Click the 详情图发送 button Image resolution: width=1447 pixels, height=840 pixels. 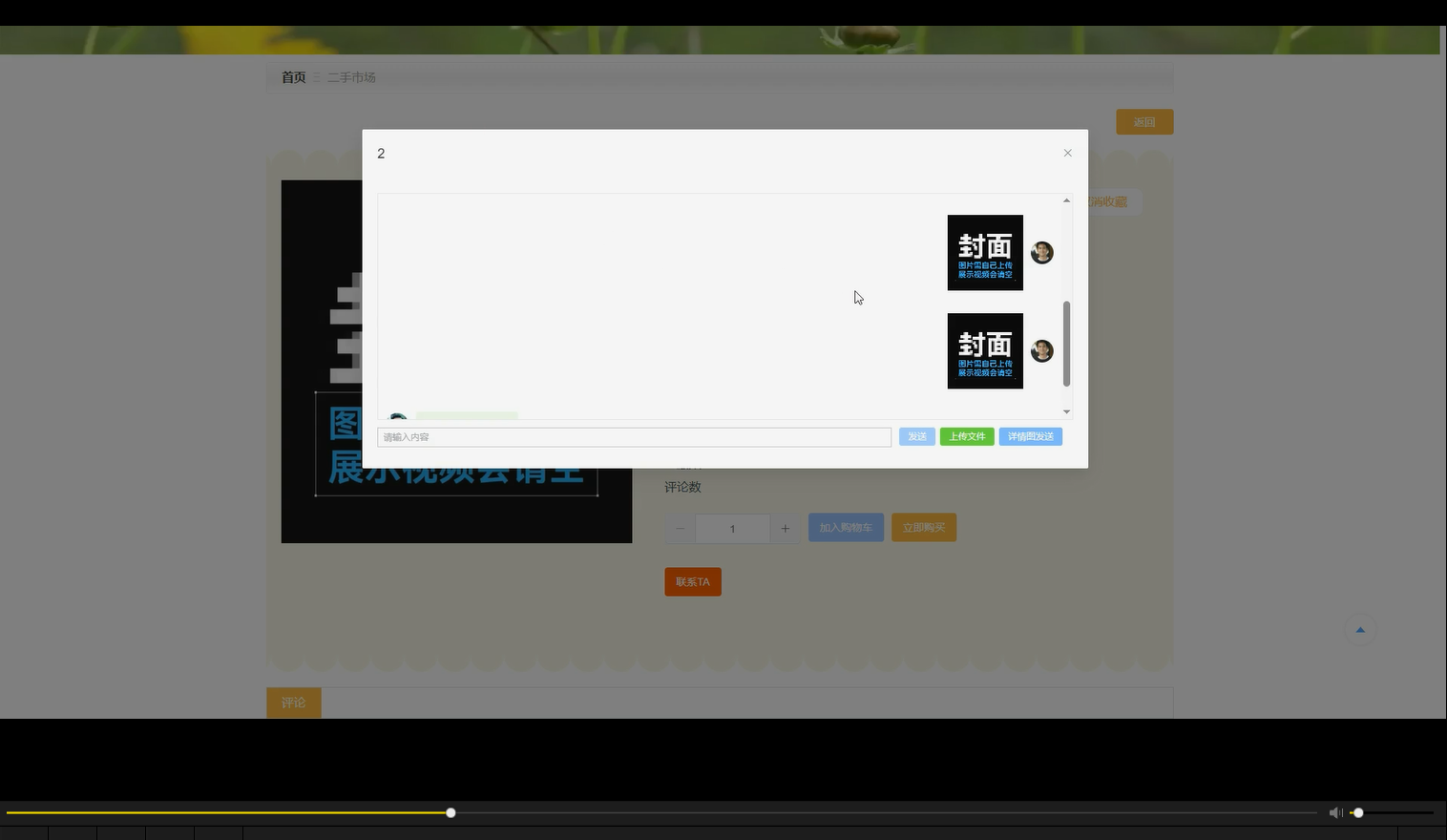coord(1031,436)
